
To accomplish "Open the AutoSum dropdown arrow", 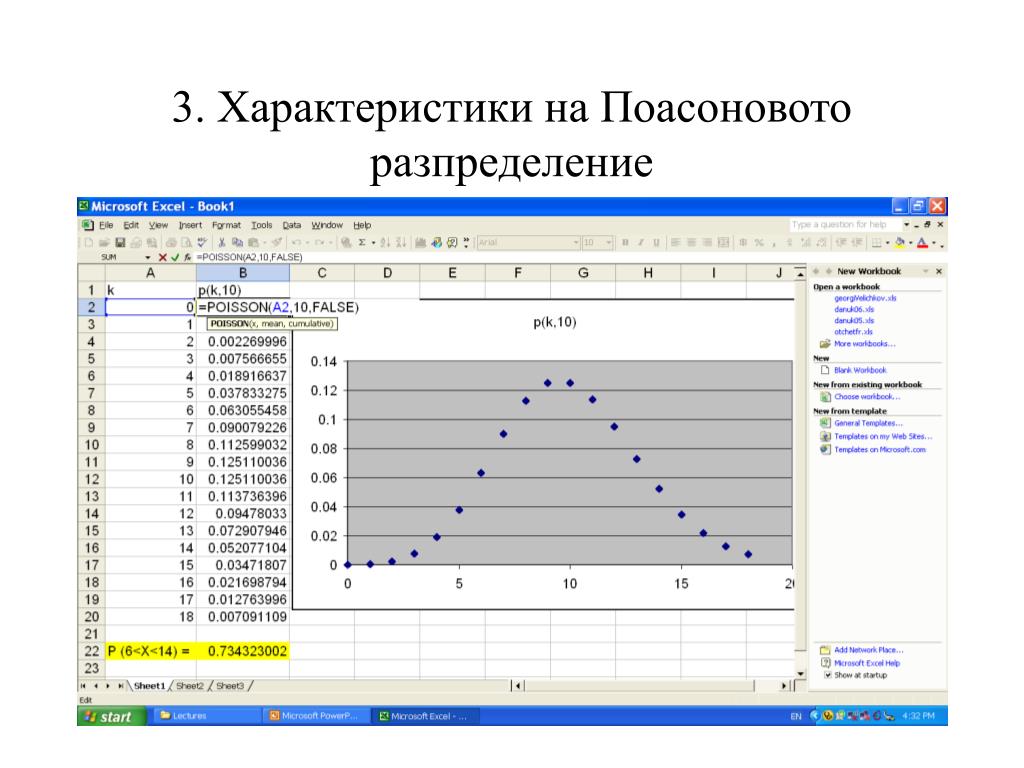I will click(x=374, y=242).
